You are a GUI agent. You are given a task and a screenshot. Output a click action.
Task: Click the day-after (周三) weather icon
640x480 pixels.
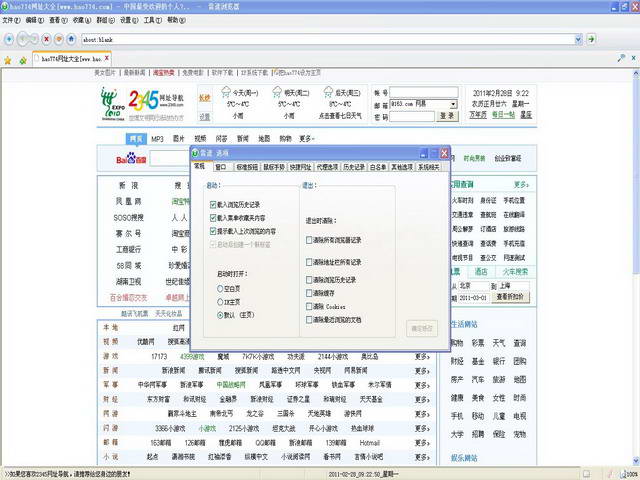pos(328,92)
